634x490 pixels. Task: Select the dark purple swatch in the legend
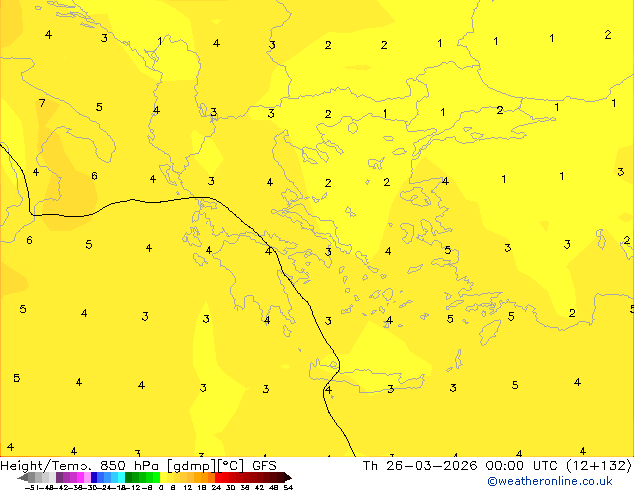(x=59, y=477)
